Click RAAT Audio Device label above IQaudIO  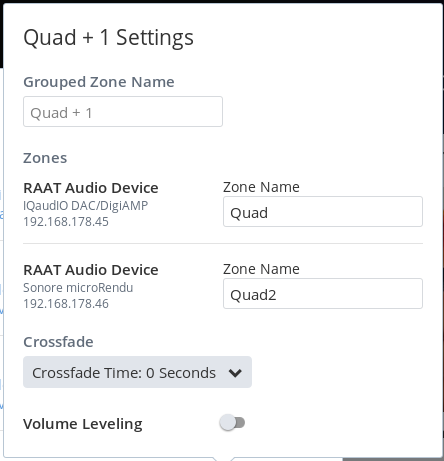[x=91, y=188]
